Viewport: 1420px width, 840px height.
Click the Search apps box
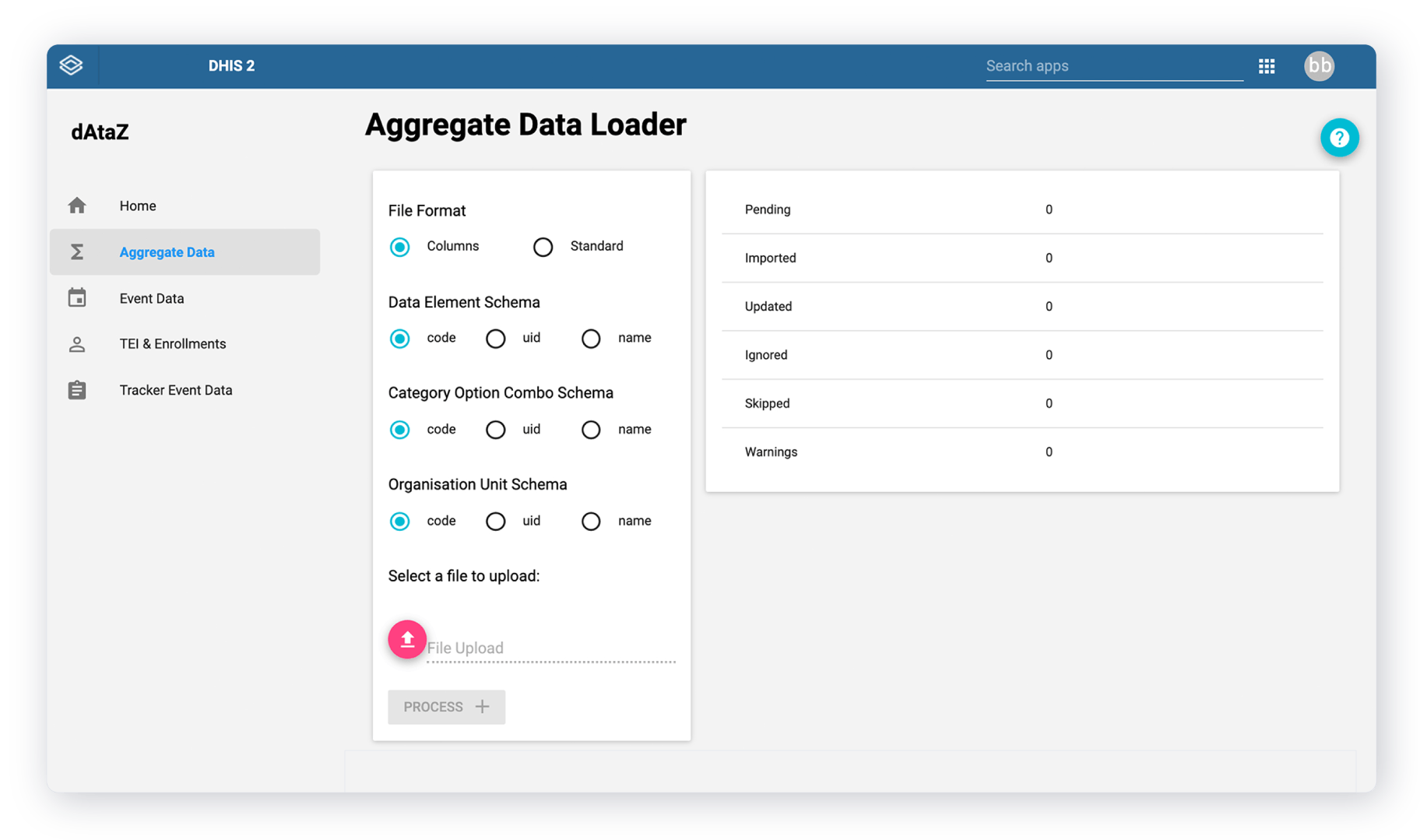(1113, 65)
